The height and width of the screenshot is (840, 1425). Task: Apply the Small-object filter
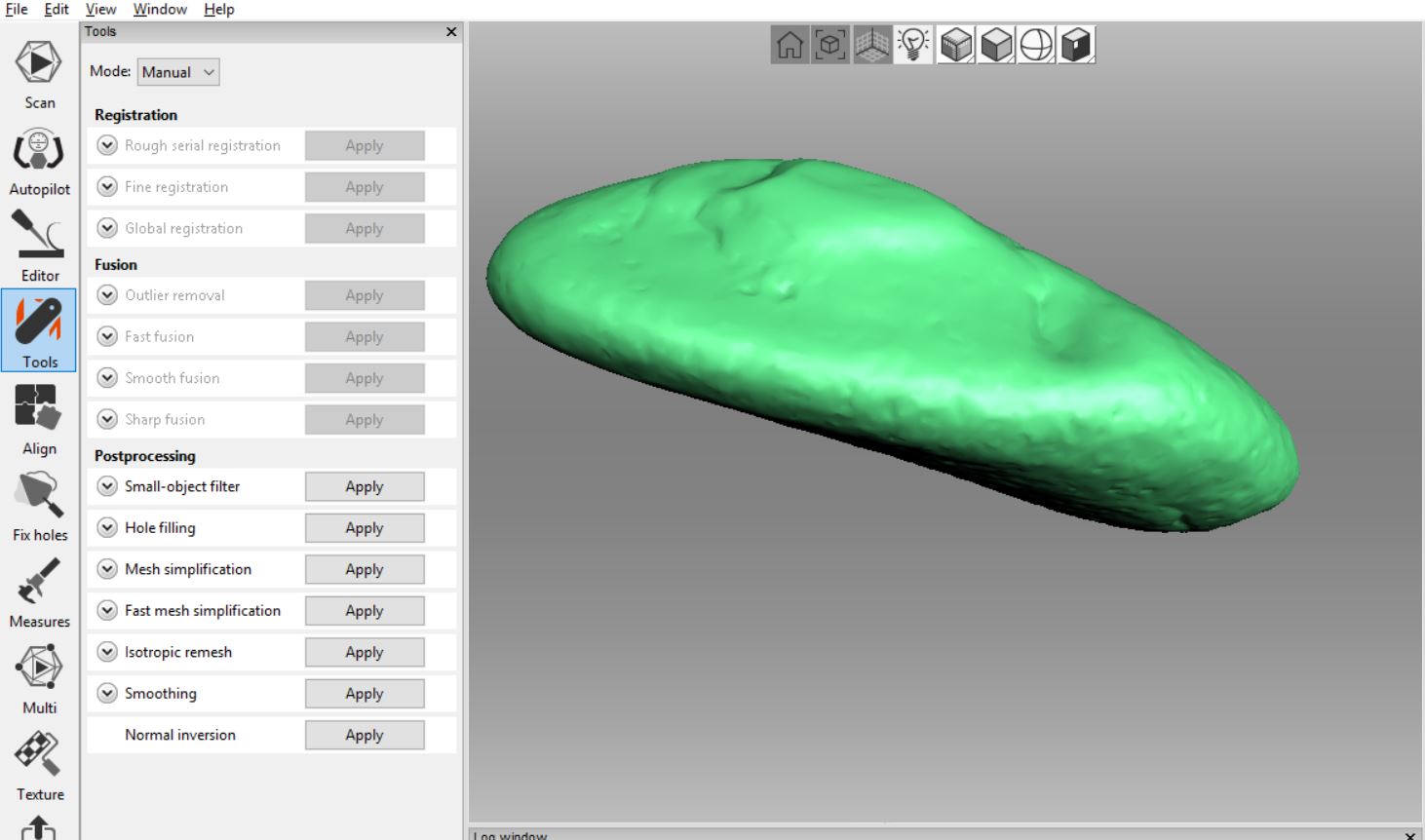[x=365, y=486]
